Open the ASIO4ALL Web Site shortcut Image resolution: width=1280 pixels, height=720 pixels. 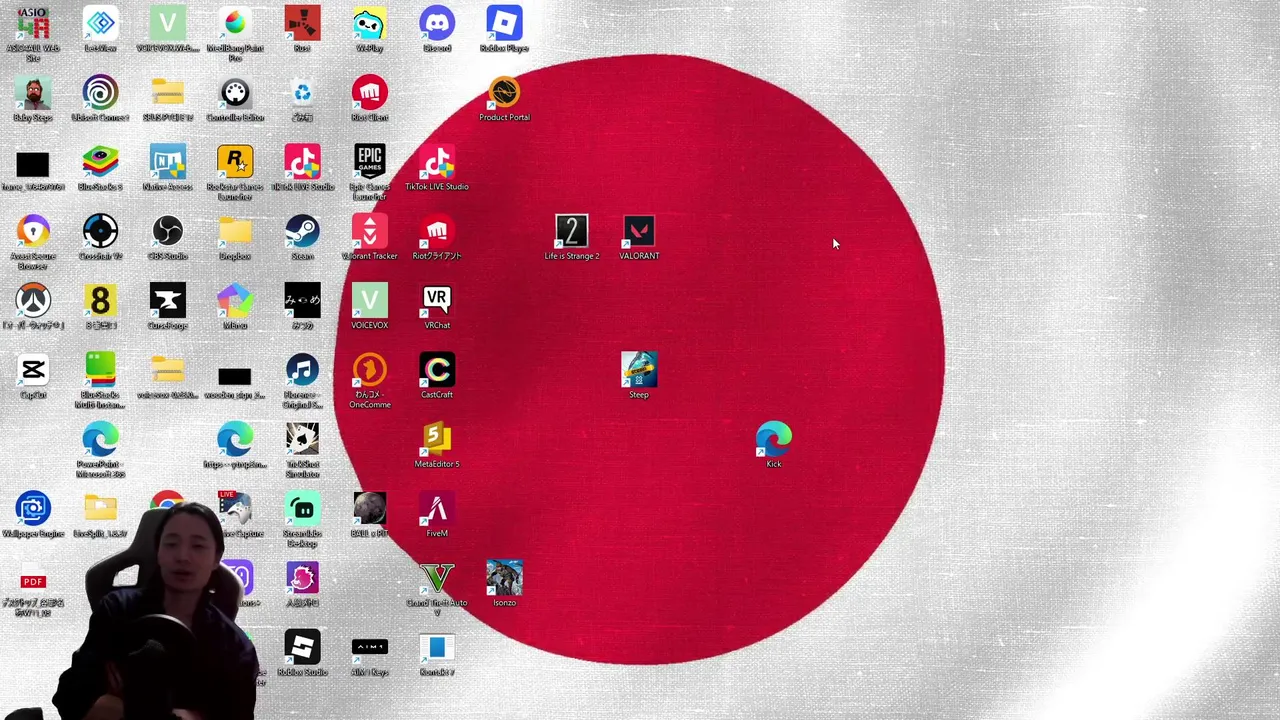[x=33, y=24]
